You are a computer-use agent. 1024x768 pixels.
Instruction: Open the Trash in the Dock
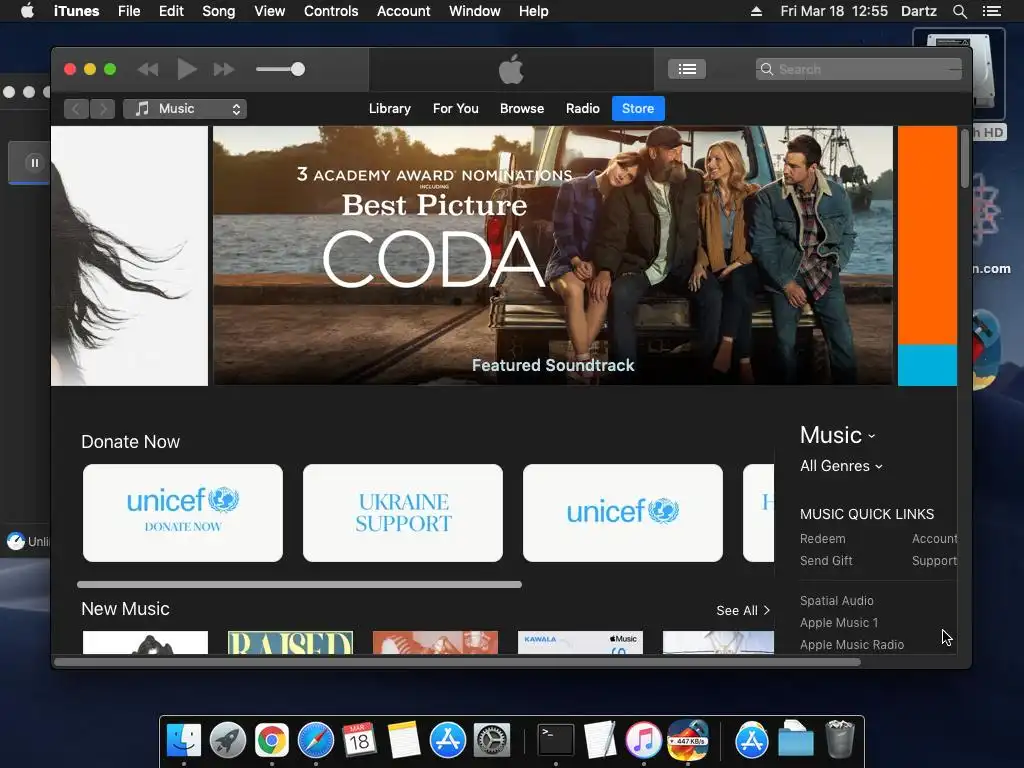pos(840,739)
